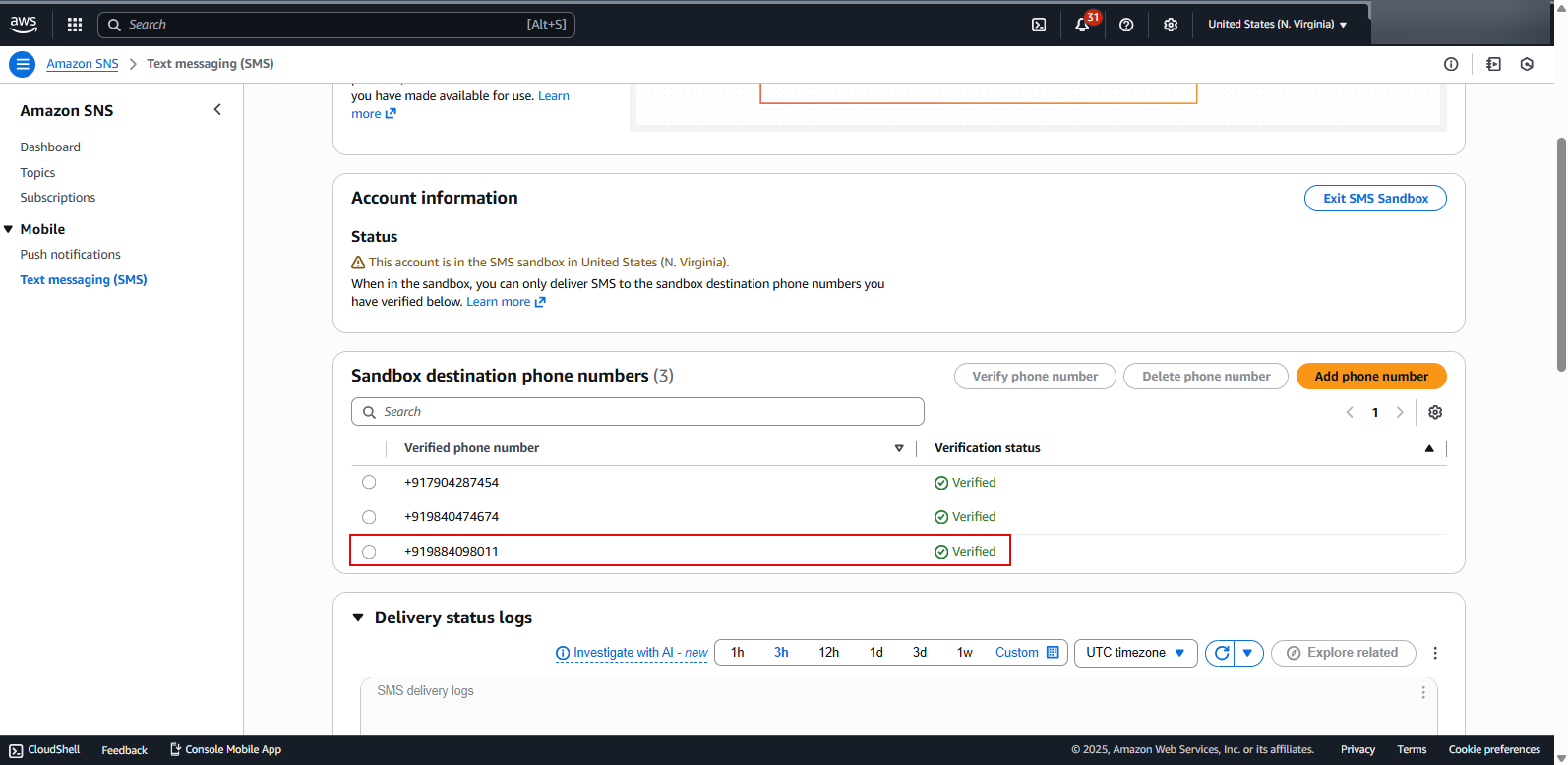This screenshot has width=1568, height=765.
Task: Open the notifications bell
Action: pyautogui.click(x=1082, y=25)
